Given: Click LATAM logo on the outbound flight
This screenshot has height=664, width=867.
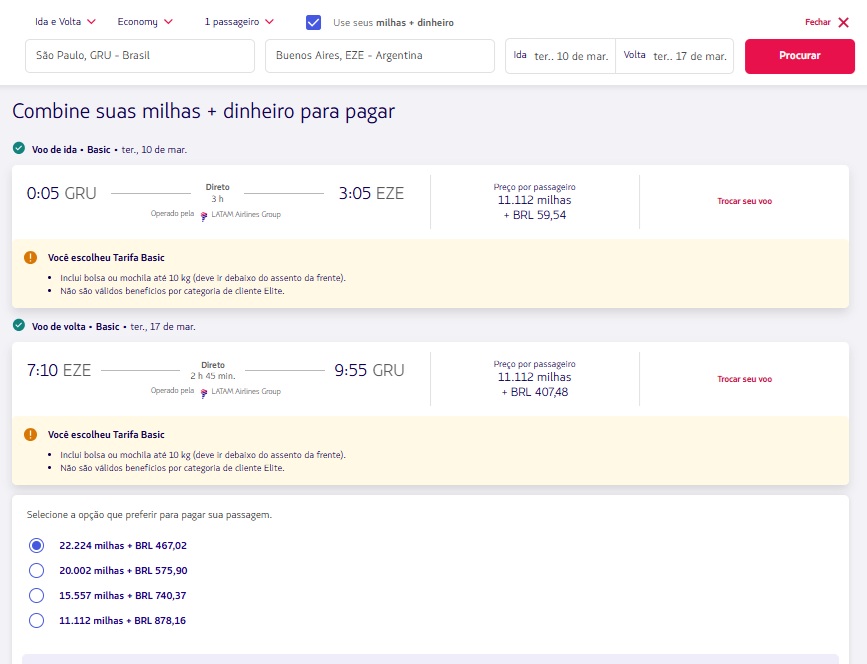Looking at the screenshot, I should [204, 215].
